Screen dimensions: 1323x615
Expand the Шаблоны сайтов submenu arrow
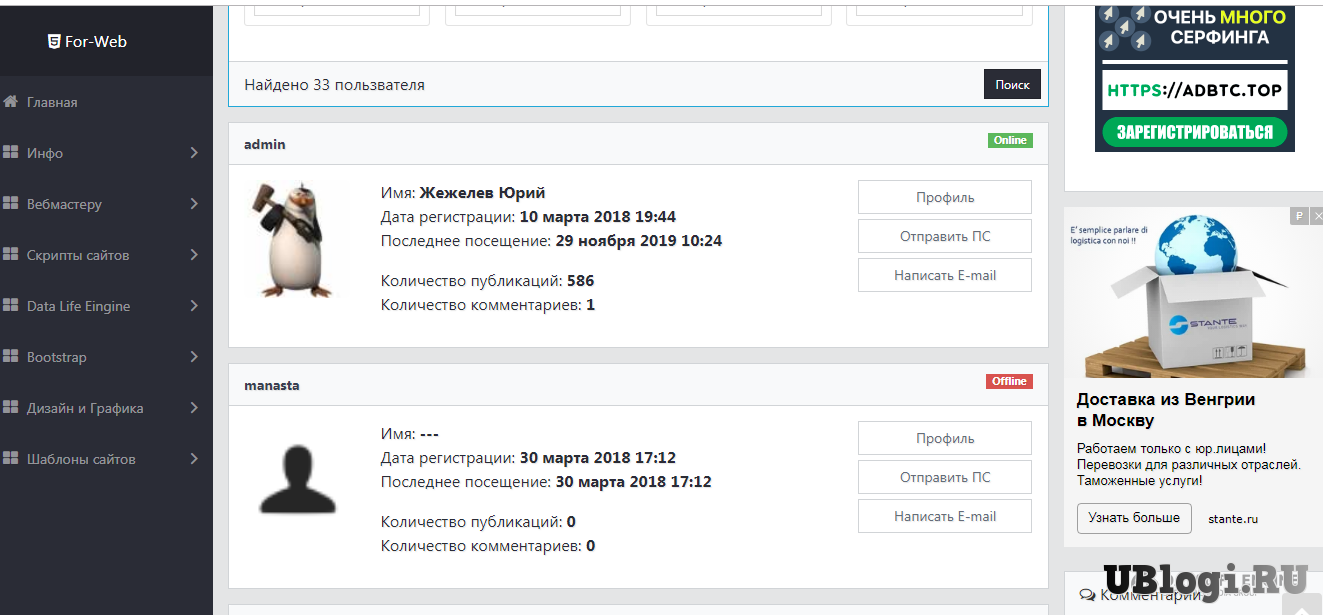(194, 459)
